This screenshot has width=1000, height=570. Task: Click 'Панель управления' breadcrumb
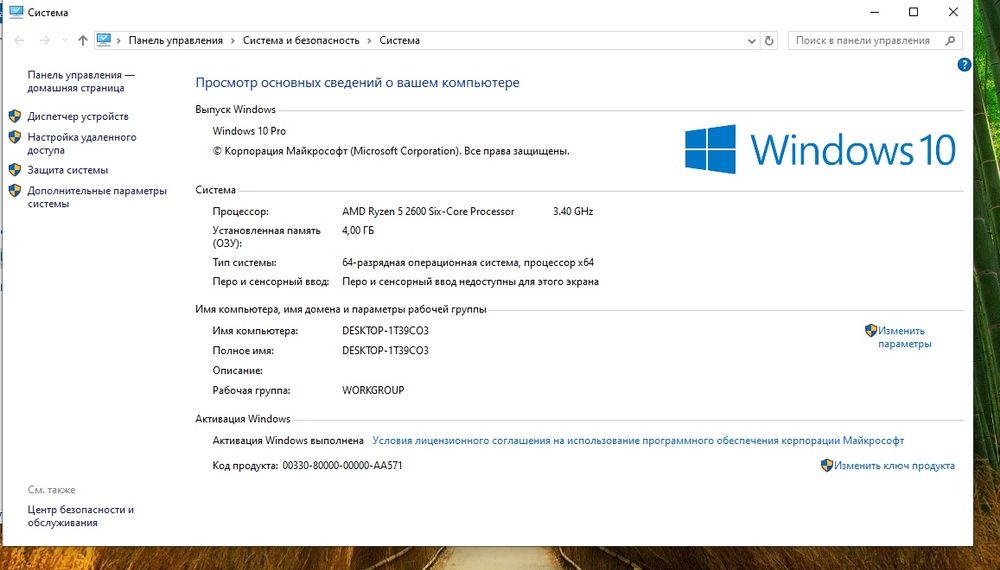coord(175,40)
